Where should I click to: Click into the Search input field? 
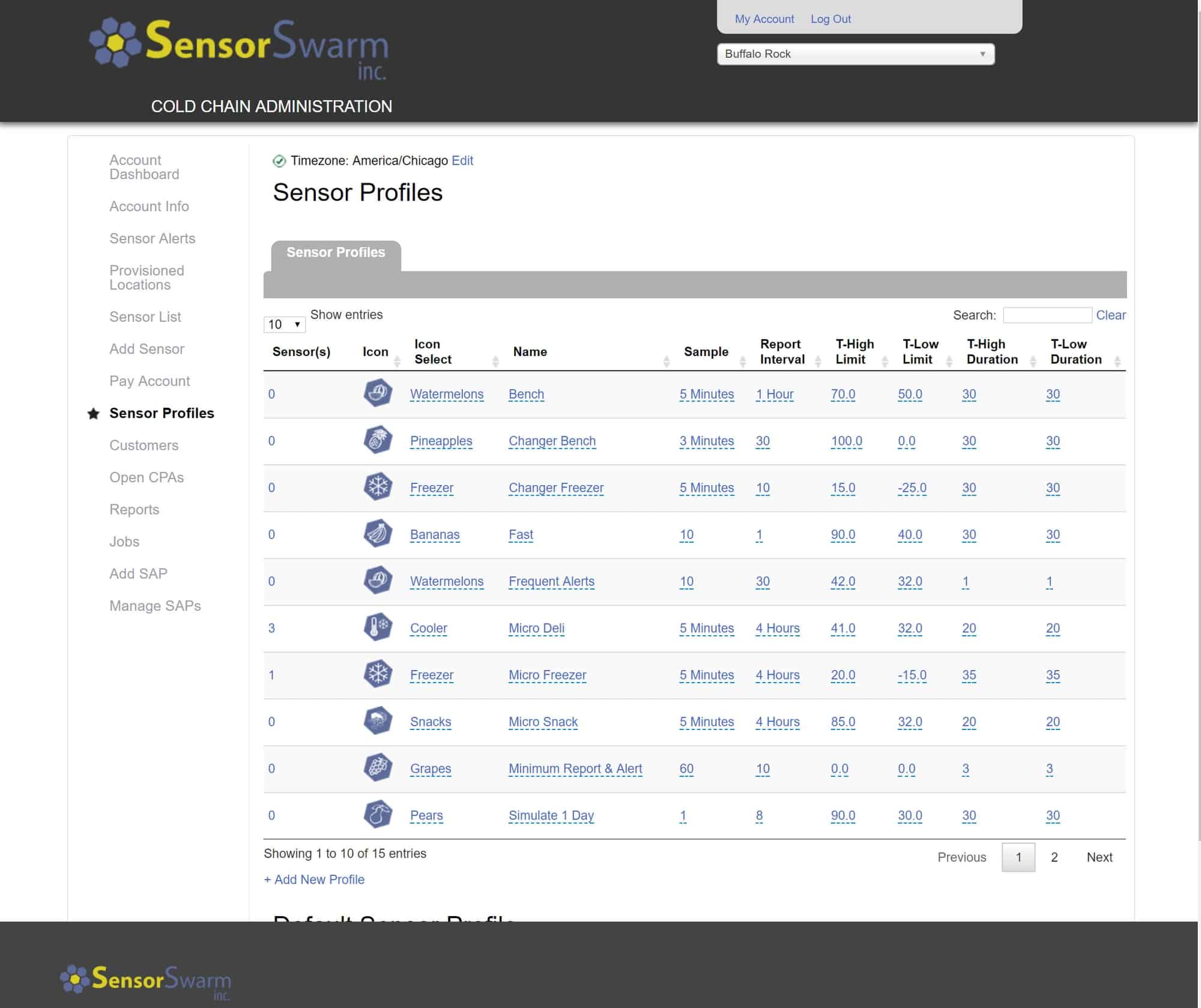[x=1047, y=315]
